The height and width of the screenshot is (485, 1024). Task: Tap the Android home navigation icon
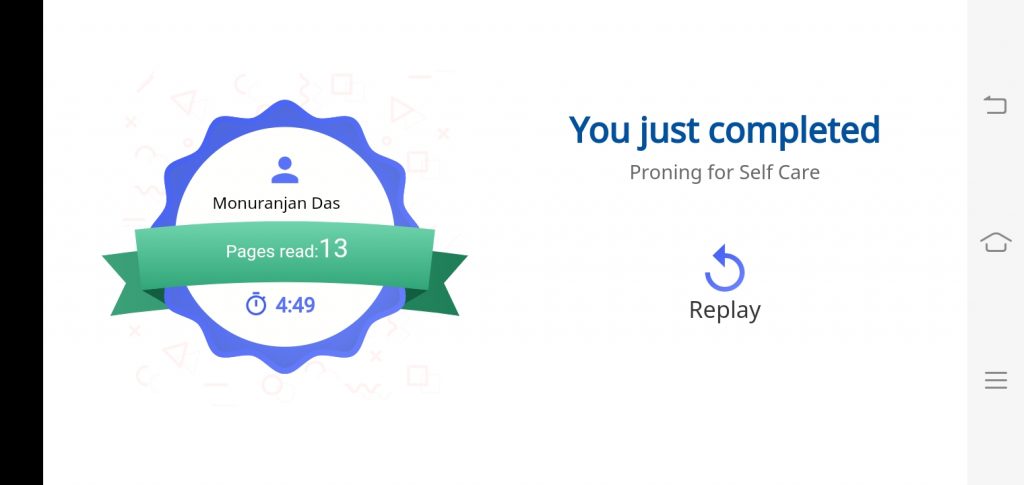pyautogui.click(x=995, y=242)
